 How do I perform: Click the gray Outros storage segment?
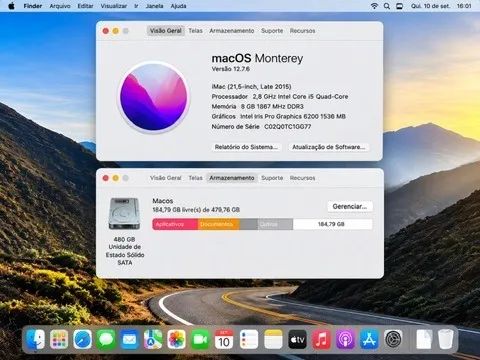click(x=275, y=224)
